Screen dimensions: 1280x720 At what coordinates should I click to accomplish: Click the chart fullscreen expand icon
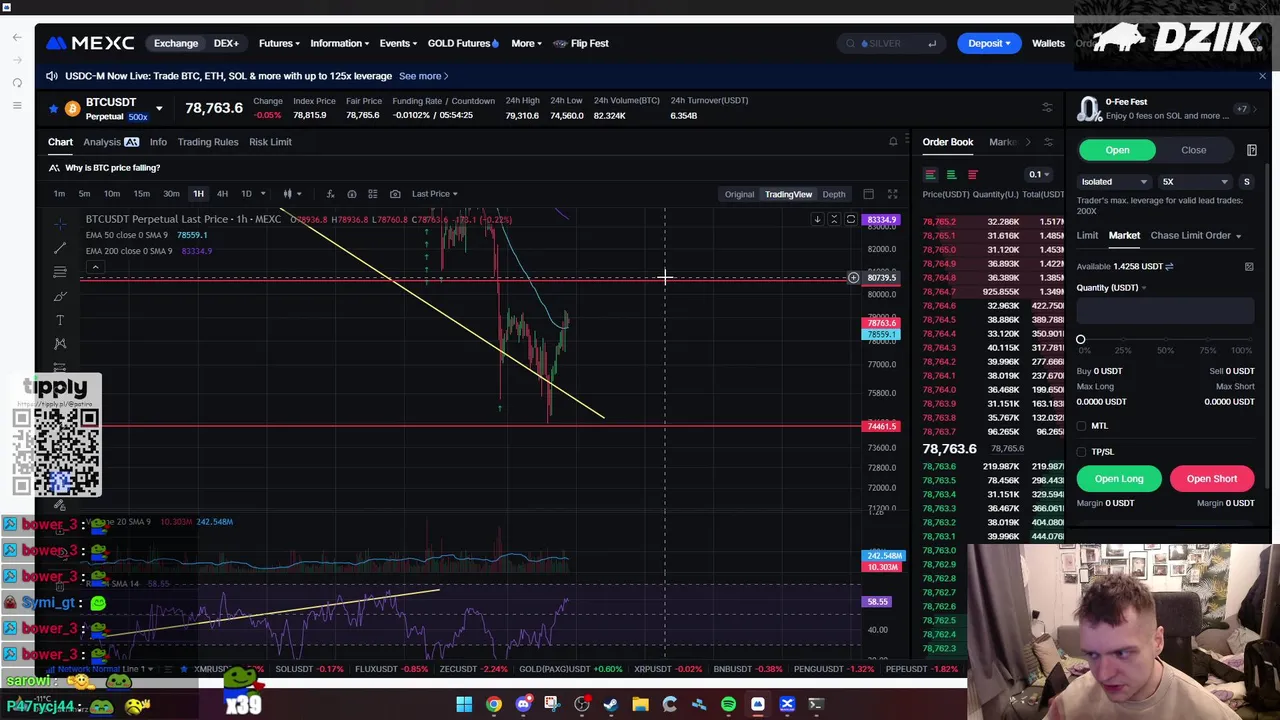(x=892, y=194)
